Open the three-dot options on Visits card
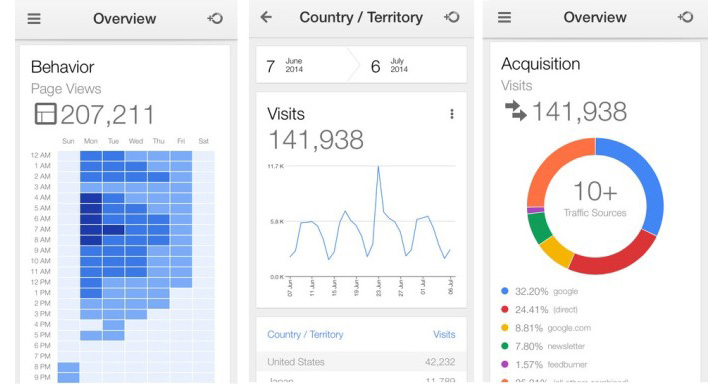The image size is (724, 385). pyautogui.click(x=452, y=114)
